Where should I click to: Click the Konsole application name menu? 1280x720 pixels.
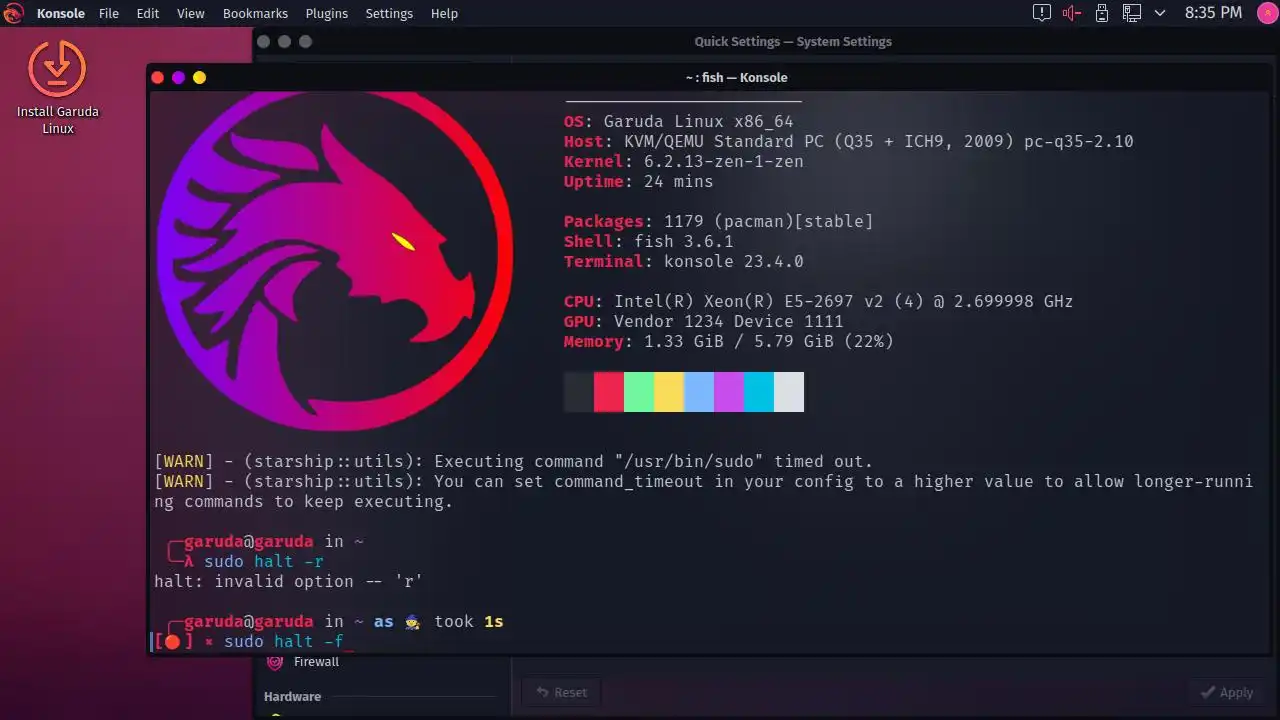click(61, 13)
